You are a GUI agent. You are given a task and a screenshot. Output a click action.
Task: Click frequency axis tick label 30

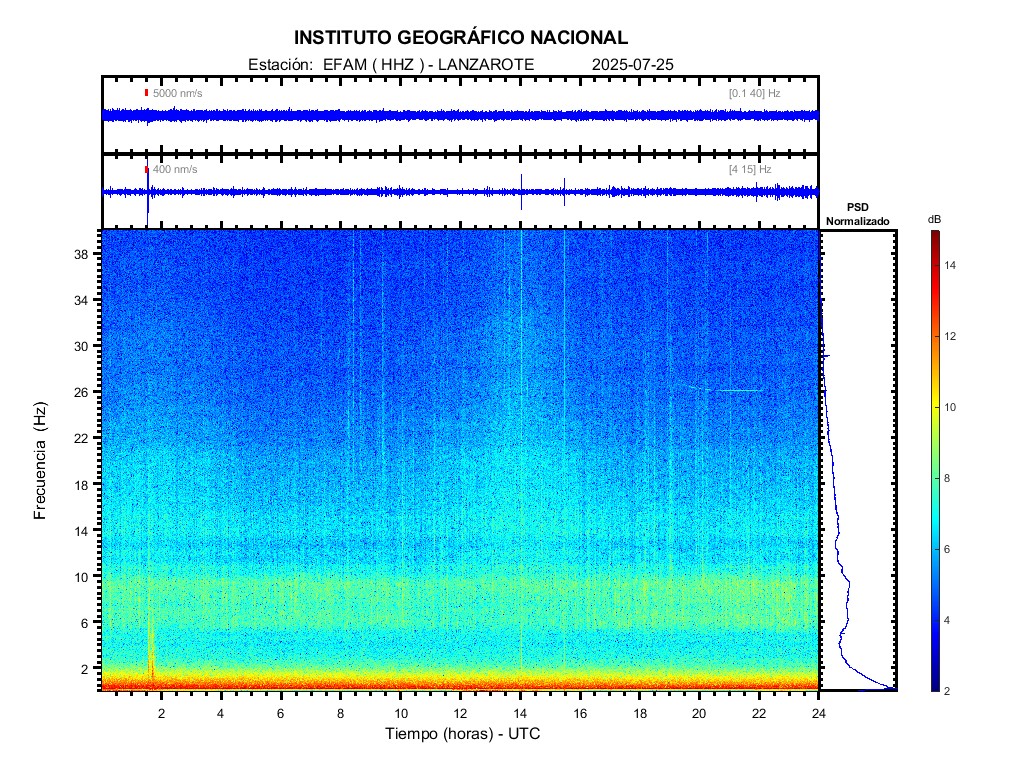tap(81, 346)
